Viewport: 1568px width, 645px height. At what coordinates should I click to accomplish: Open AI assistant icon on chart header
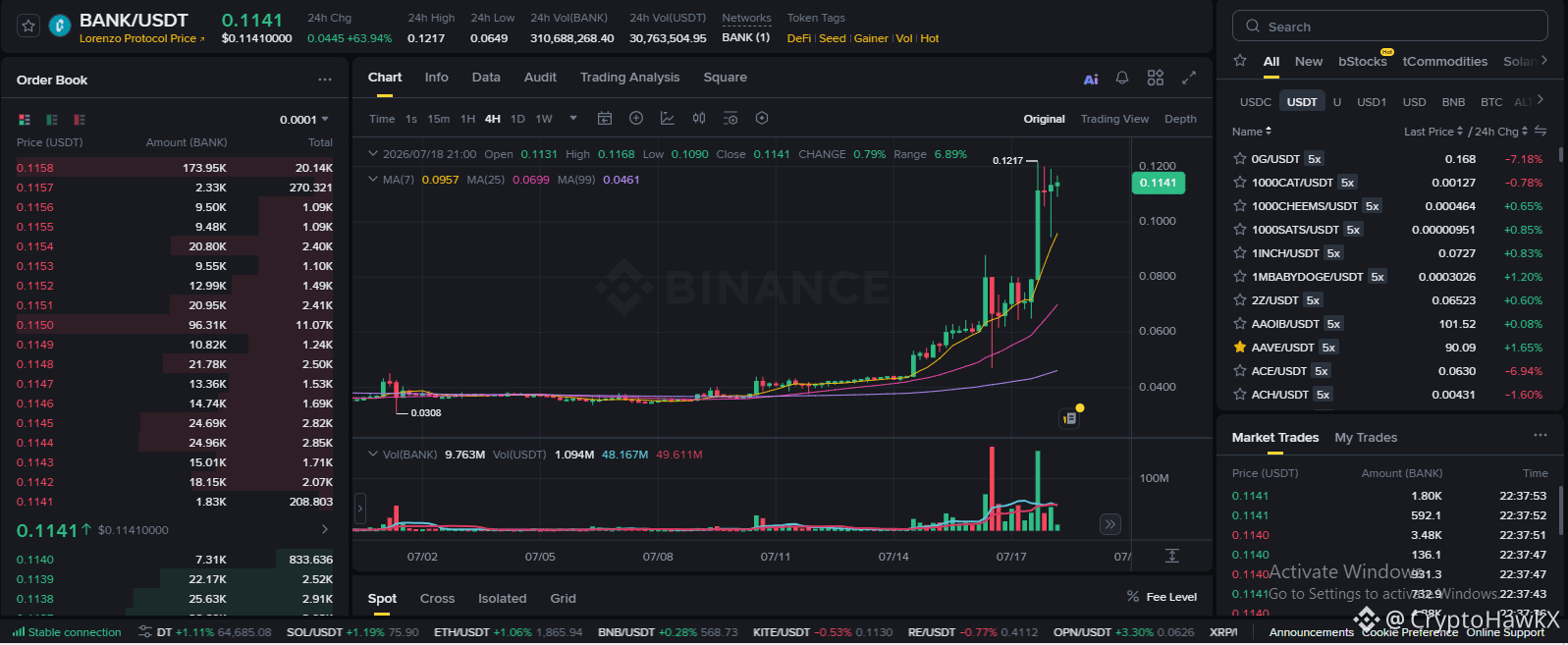[1091, 79]
